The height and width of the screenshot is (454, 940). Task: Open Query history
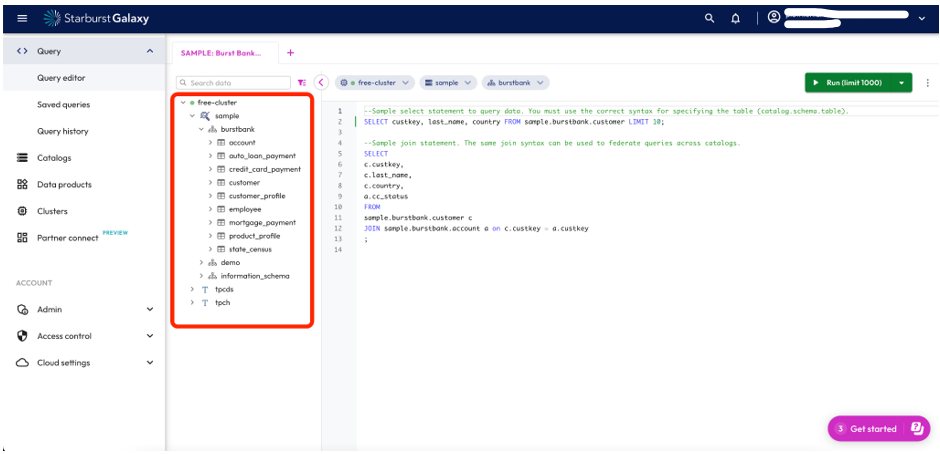(x=62, y=131)
